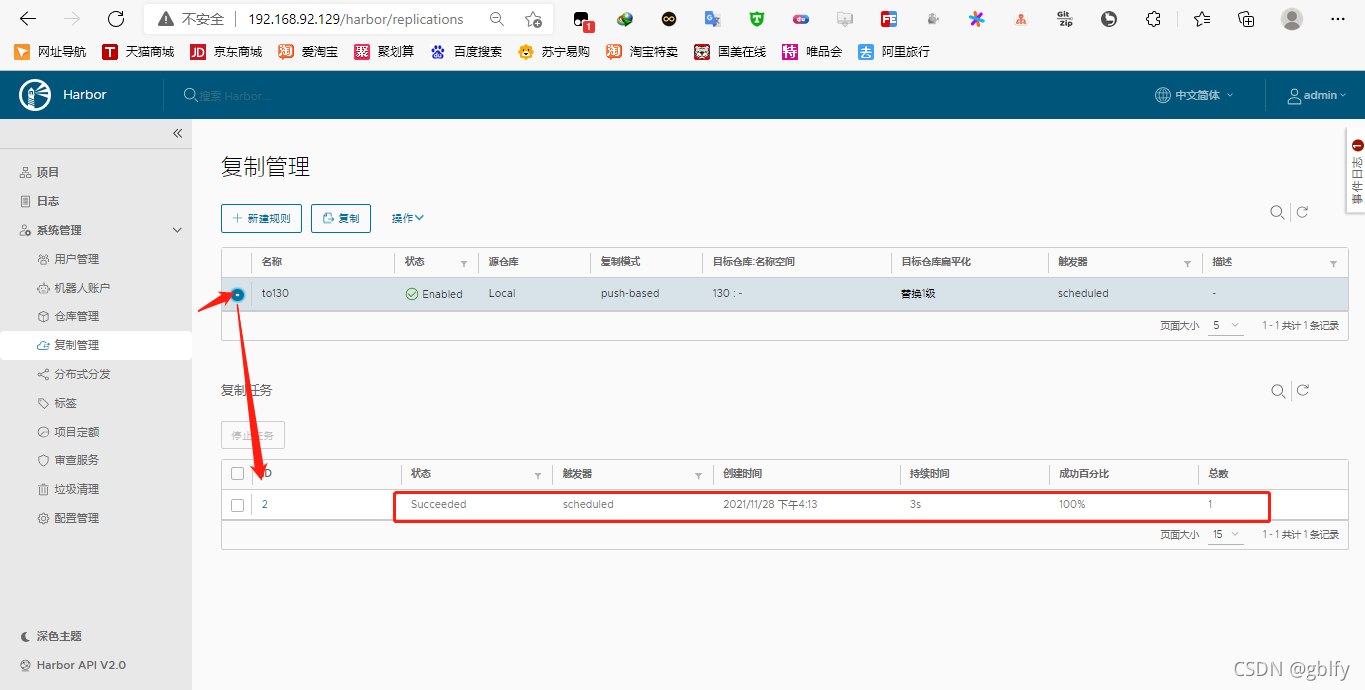Select the to130 rule radio button

click(237, 294)
